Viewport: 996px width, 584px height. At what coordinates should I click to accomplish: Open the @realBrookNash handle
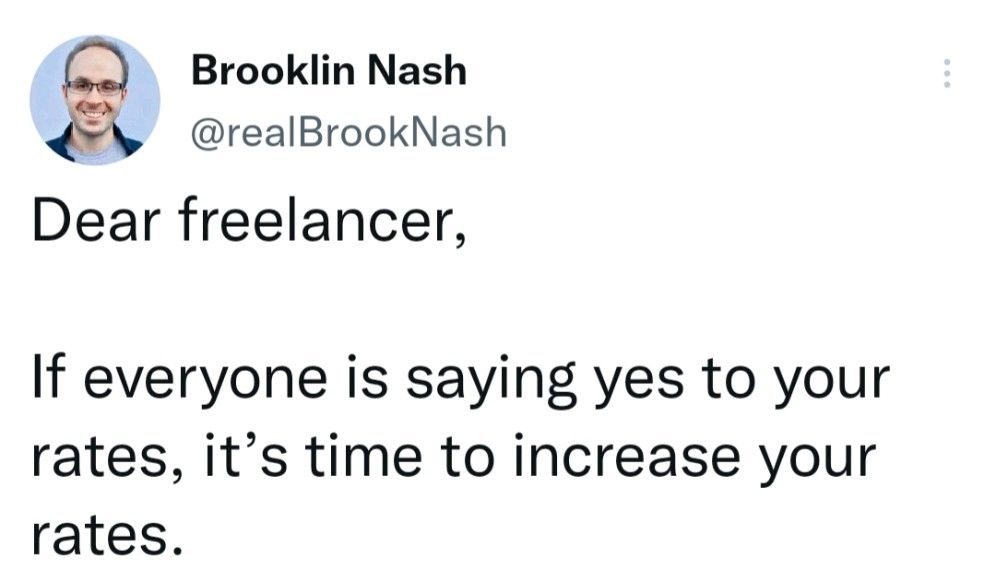pyautogui.click(x=349, y=132)
